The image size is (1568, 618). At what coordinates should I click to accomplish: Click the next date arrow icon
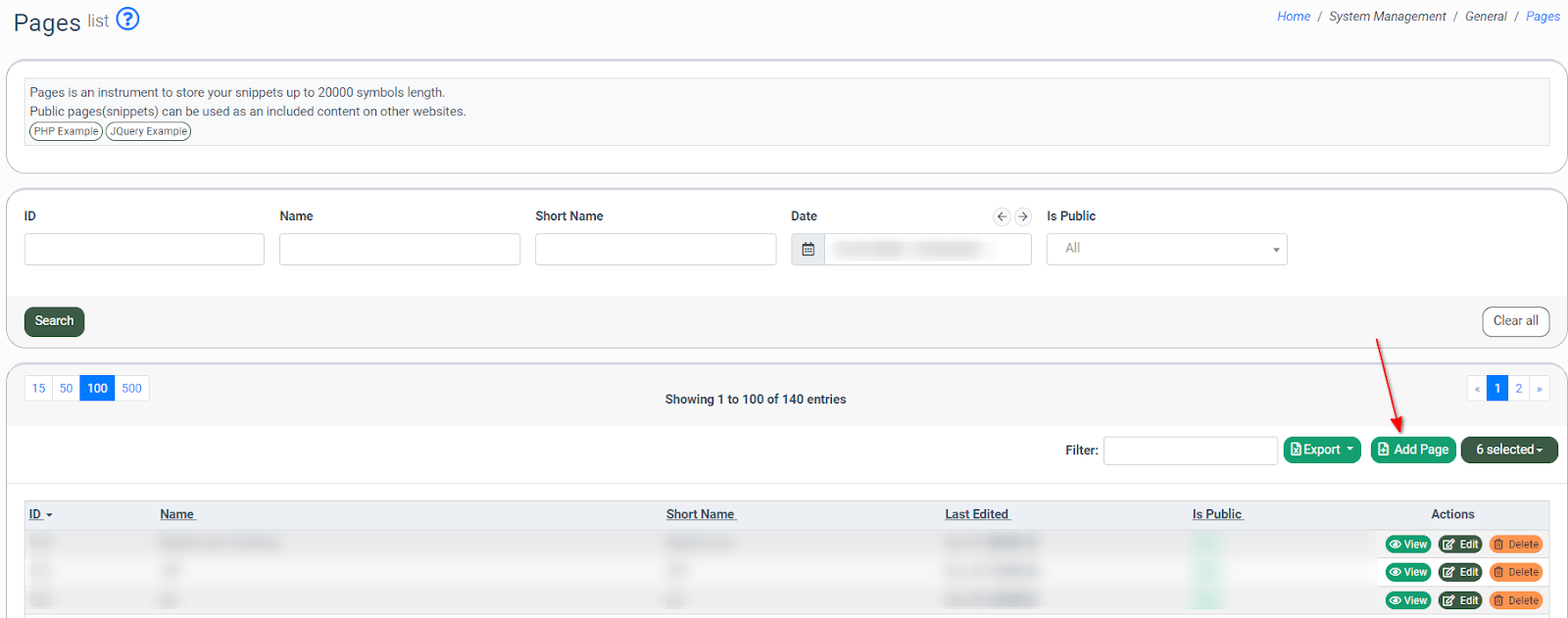pos(1022,216)
